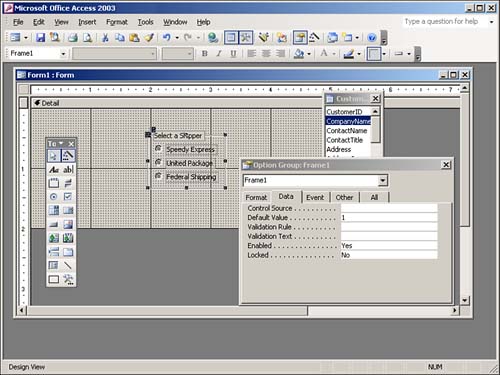The height and width of the screenshot is (375, 500).
Task: Open the View button dropdown arrow
Action: click(26, 37)
